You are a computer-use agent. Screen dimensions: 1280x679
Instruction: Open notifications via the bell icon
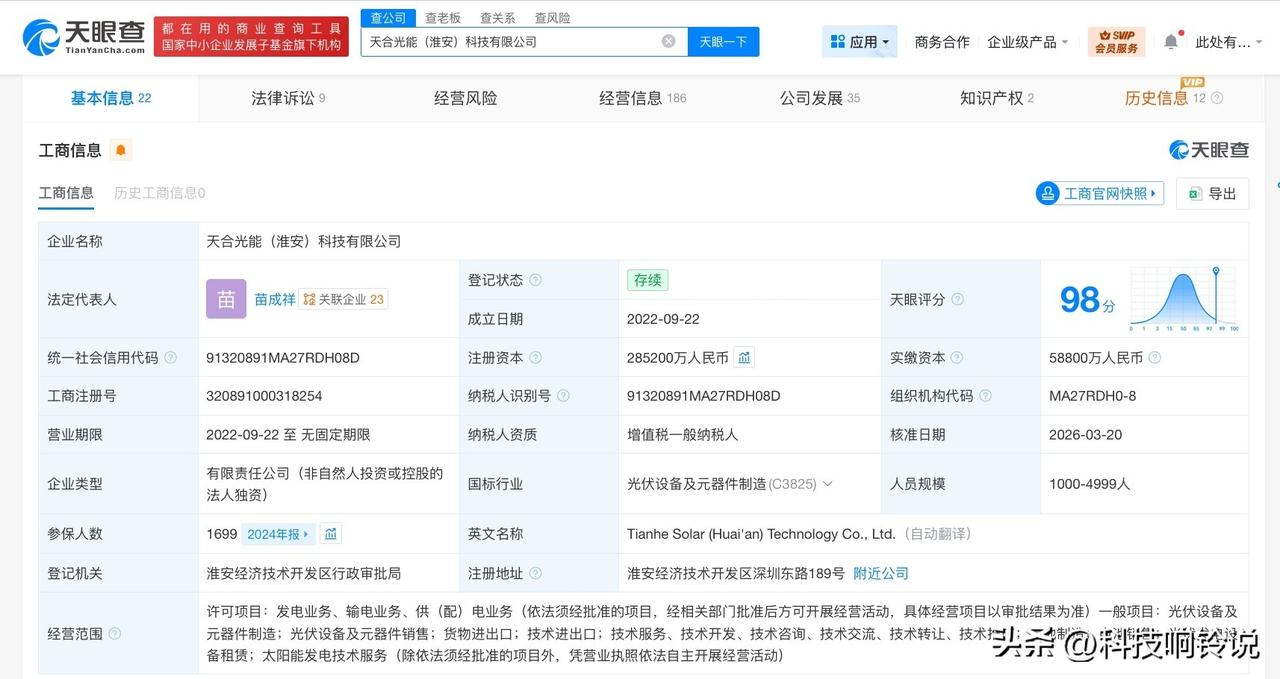[1172, 42]
